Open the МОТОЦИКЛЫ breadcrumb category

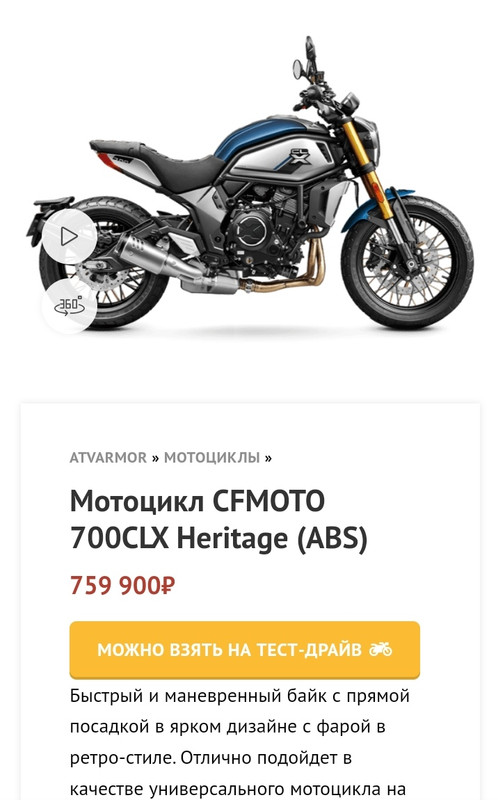tap(212, 458)
